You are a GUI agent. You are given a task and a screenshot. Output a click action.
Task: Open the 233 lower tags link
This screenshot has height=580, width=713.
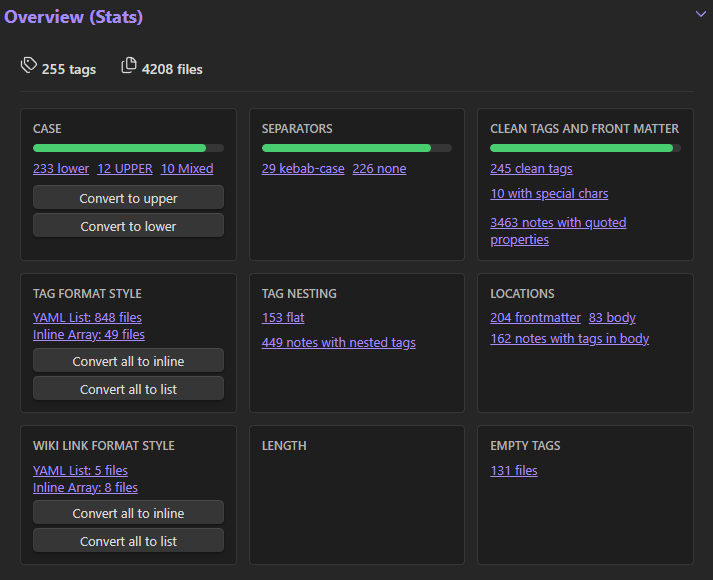pyautogui.click(x=61, y=169)
